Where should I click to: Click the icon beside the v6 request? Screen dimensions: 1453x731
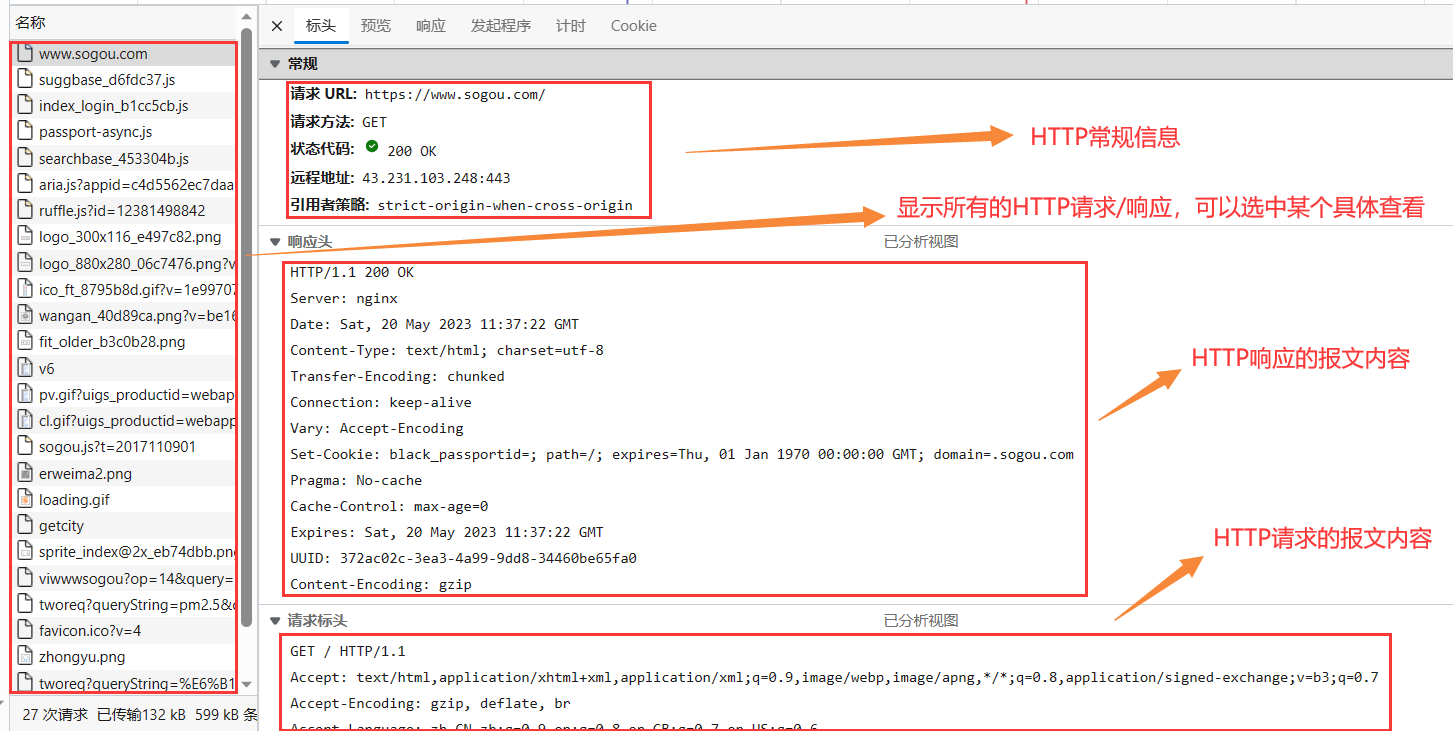pos(26,368)
